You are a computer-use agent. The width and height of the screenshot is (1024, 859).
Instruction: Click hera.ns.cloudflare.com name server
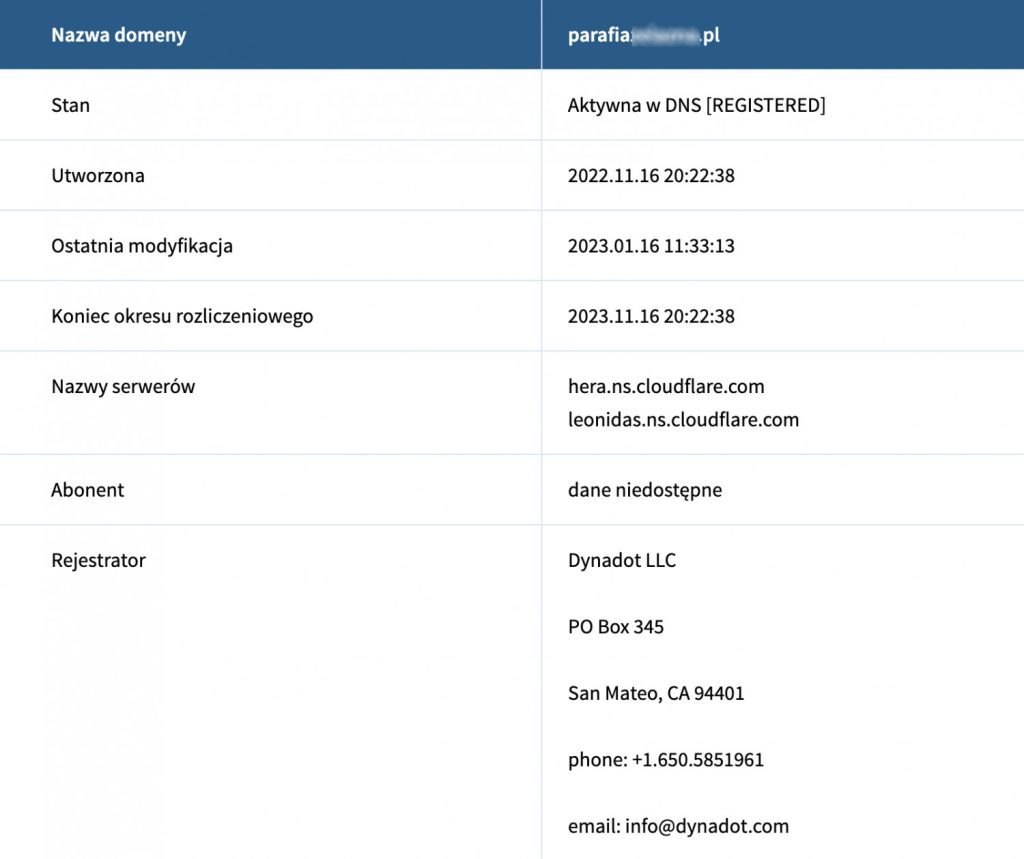pyautogui.click(x=666, y=387)
